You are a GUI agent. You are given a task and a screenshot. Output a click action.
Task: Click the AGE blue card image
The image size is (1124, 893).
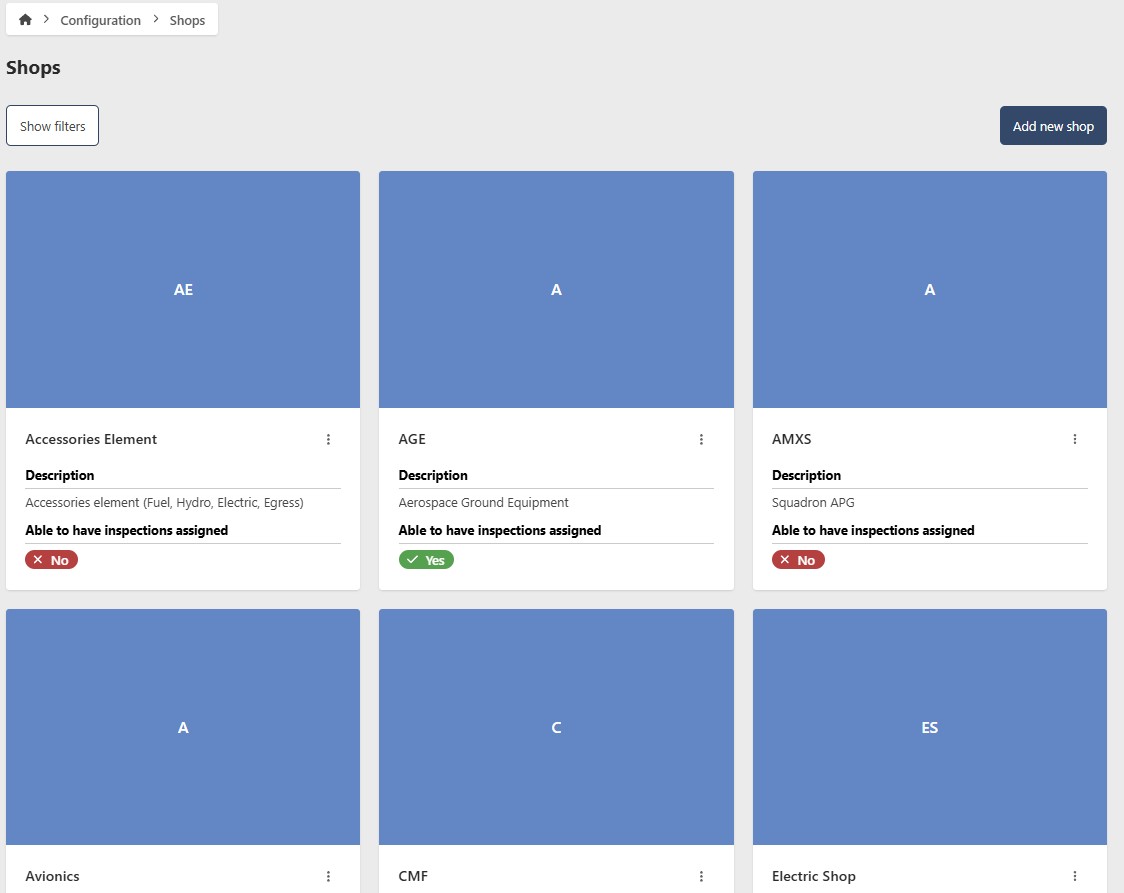tap(556, 289)
